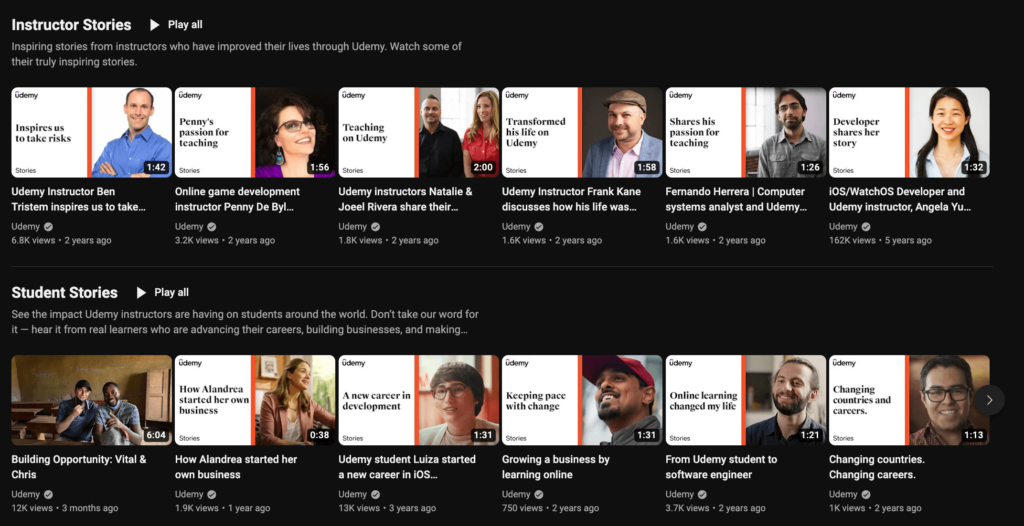The width and height of the screenshot is (1024, 526).
Task: Click verified badge under Angela Yu video
Action: 866,227
